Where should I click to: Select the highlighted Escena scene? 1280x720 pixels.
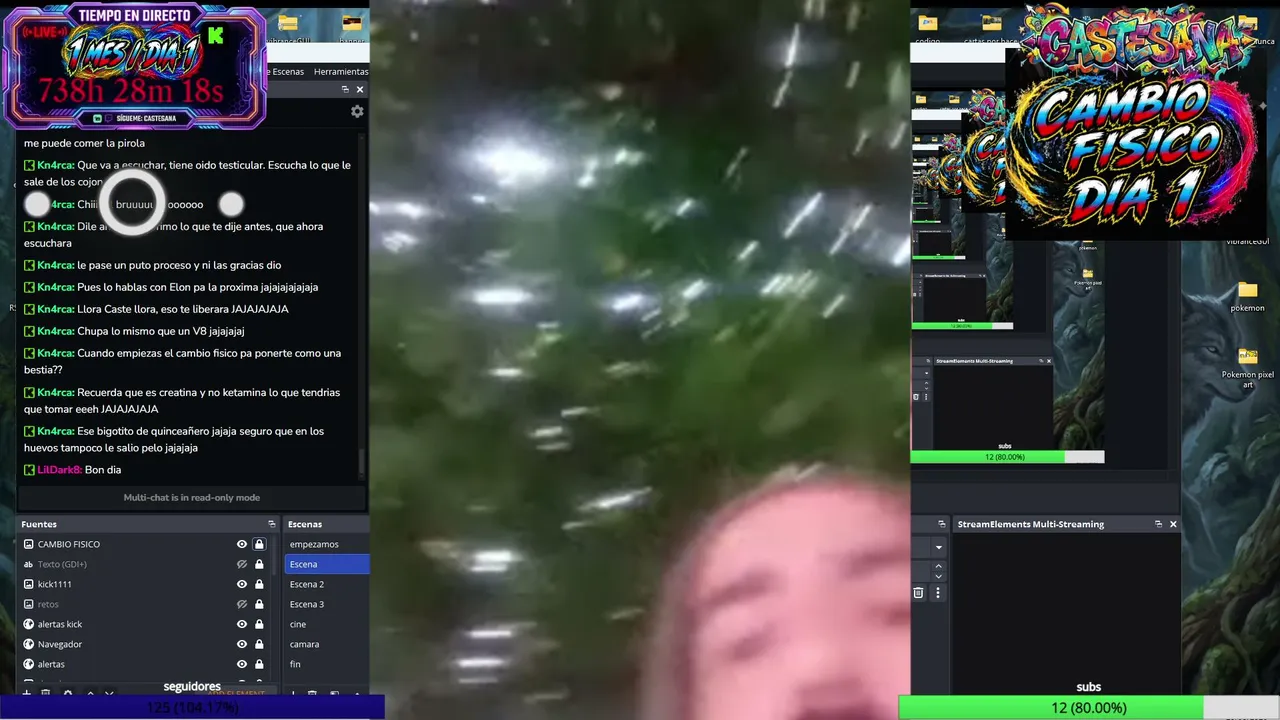[327, 564]
